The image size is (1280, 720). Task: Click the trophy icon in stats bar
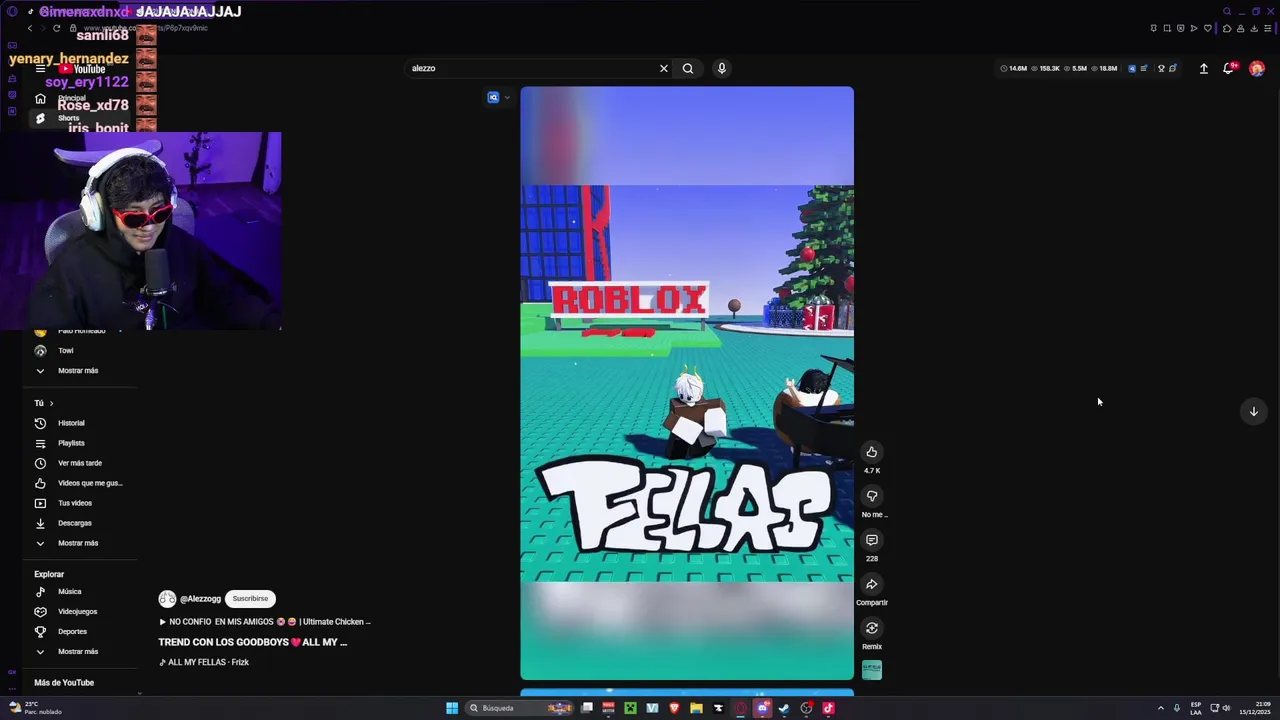[1161, 68]
